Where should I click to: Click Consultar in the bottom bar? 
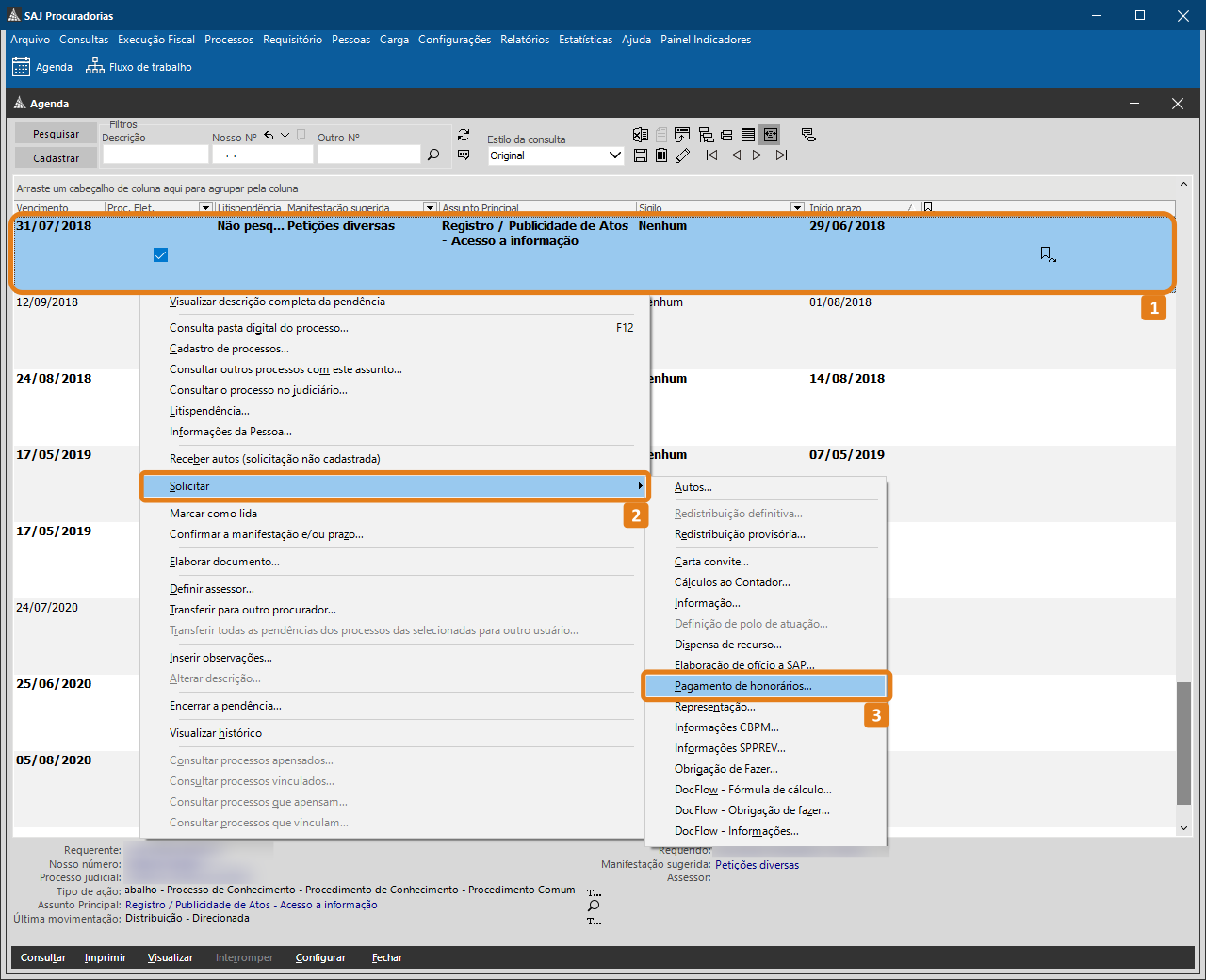(43, 957)
